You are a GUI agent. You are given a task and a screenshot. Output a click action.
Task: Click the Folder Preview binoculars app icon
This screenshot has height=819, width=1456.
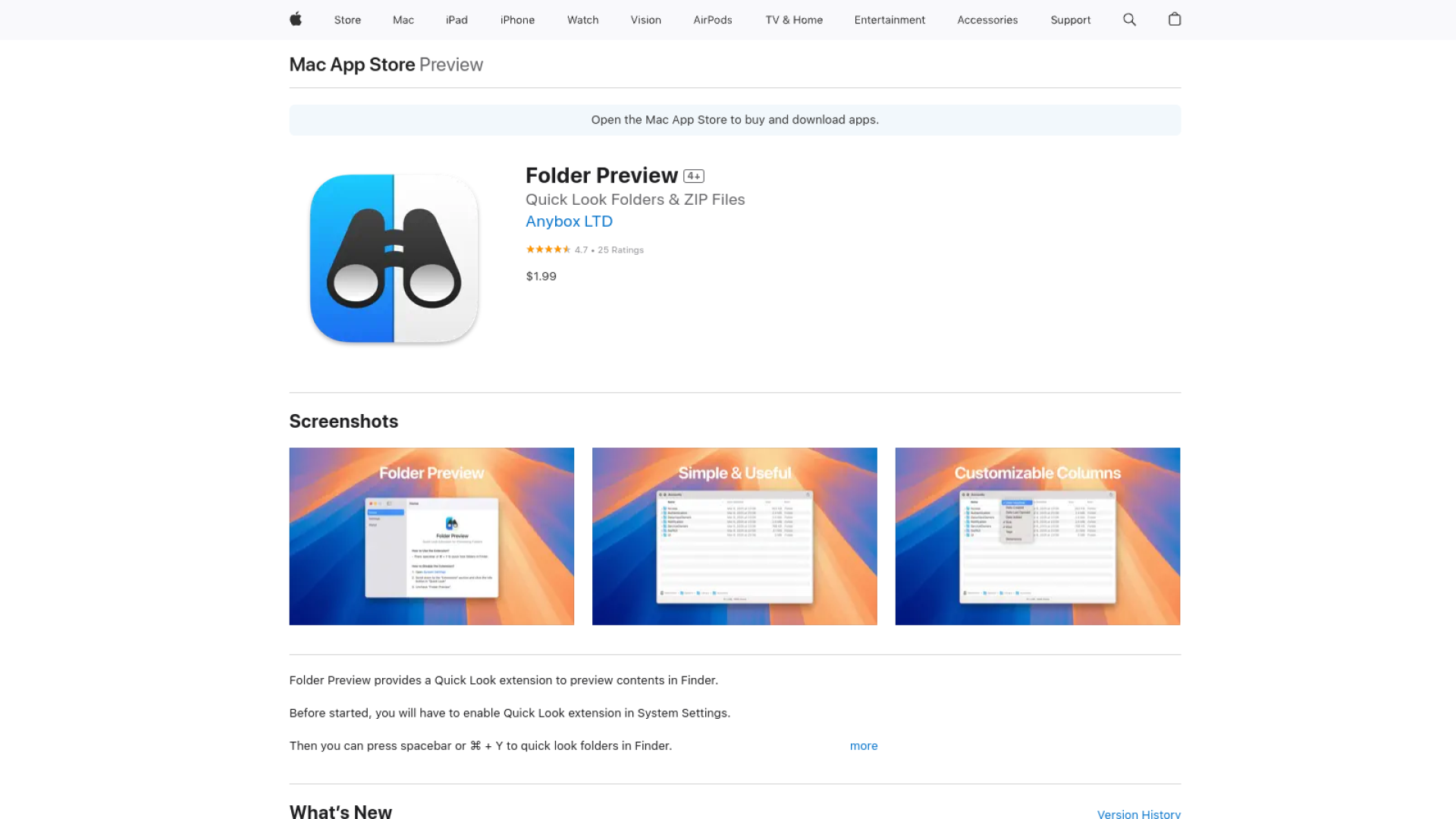point(394,259)
